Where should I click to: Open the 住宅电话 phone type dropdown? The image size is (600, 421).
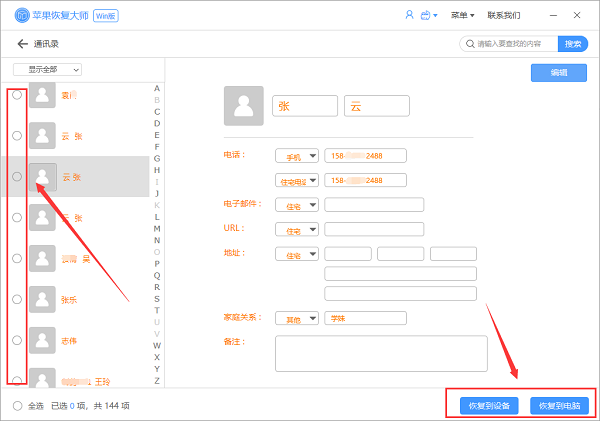point(297,180)
